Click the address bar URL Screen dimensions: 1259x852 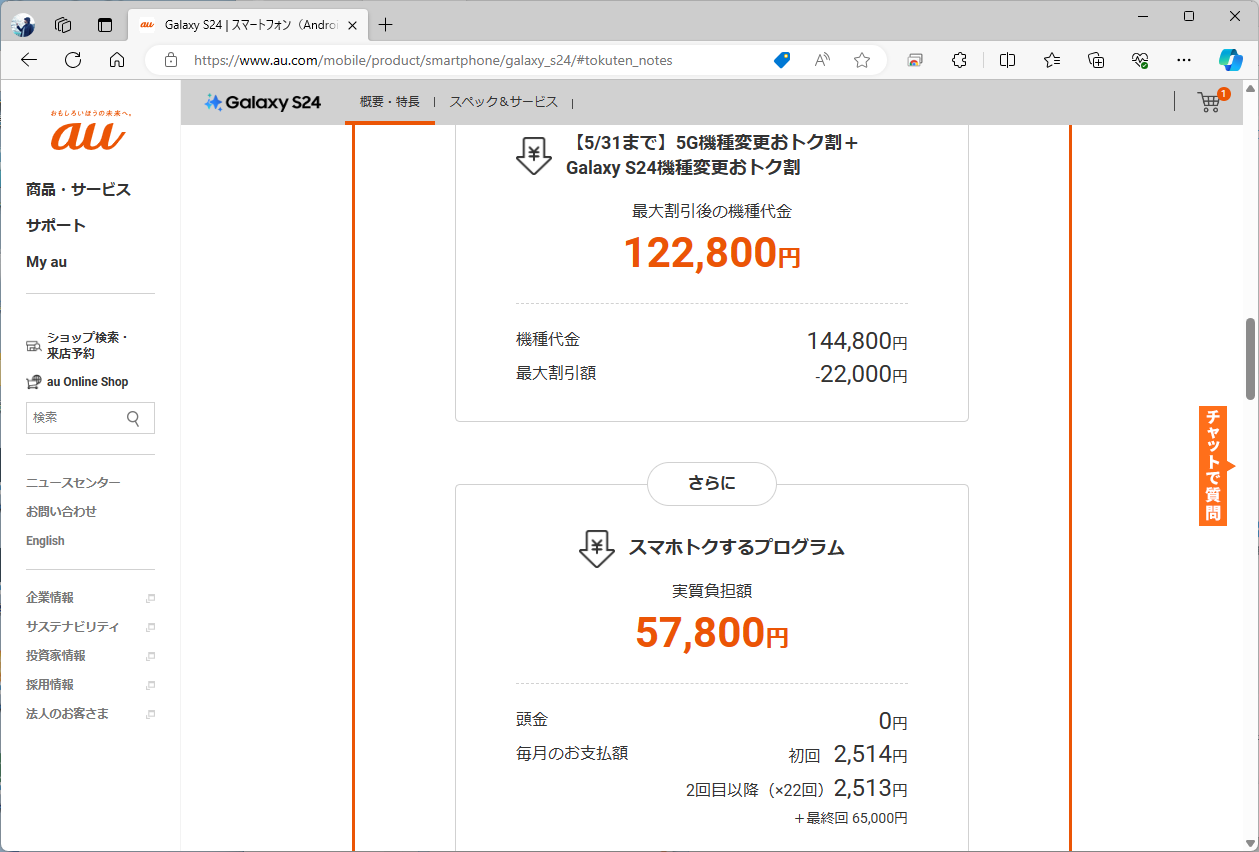[x=433, y=60]
